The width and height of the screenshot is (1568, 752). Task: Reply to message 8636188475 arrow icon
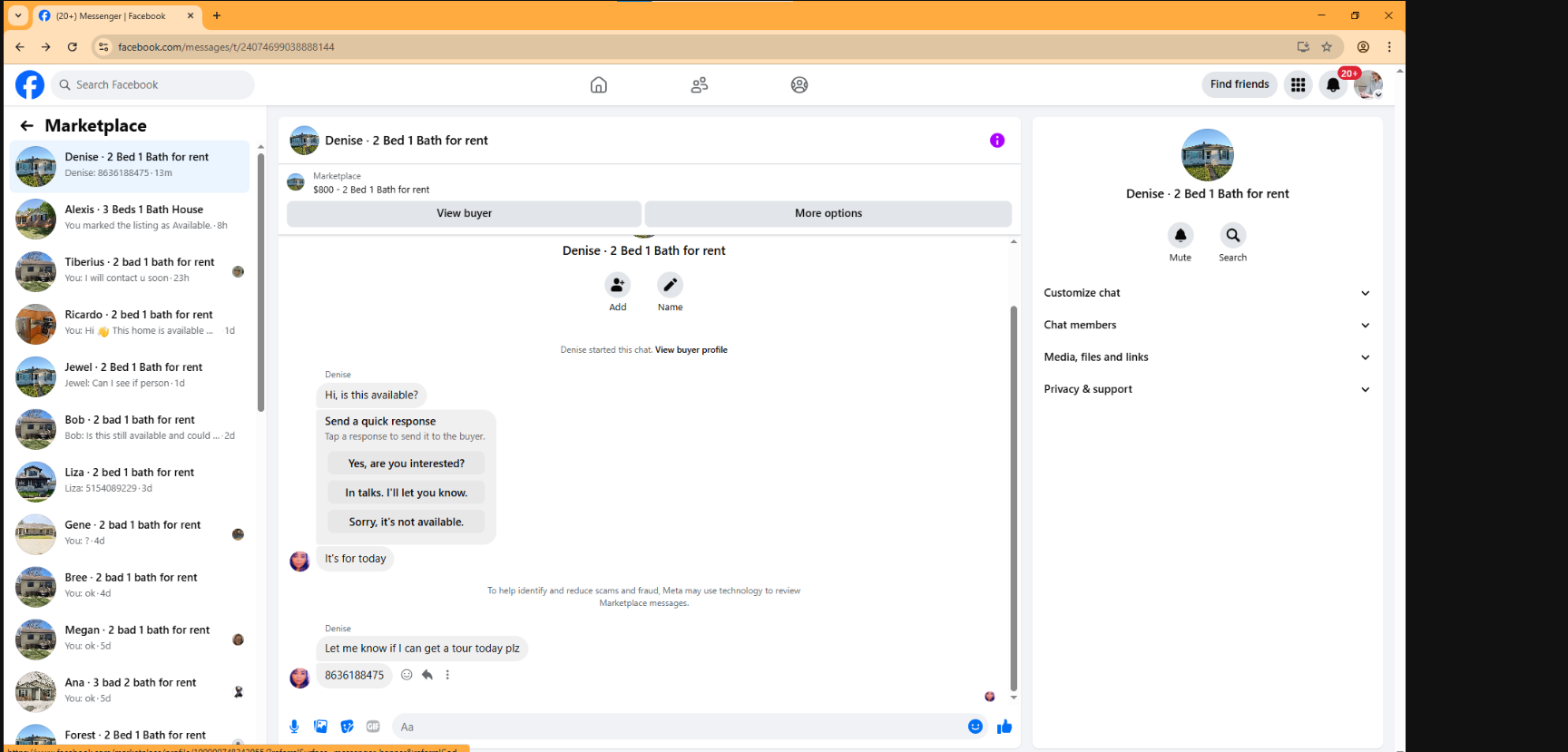coord(427,675)
